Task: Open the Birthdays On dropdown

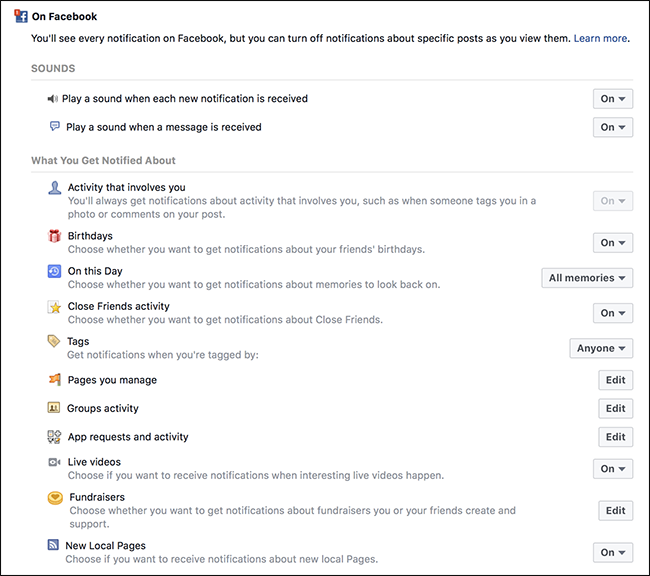Action: pyautogui.click(x=614, y=242)
